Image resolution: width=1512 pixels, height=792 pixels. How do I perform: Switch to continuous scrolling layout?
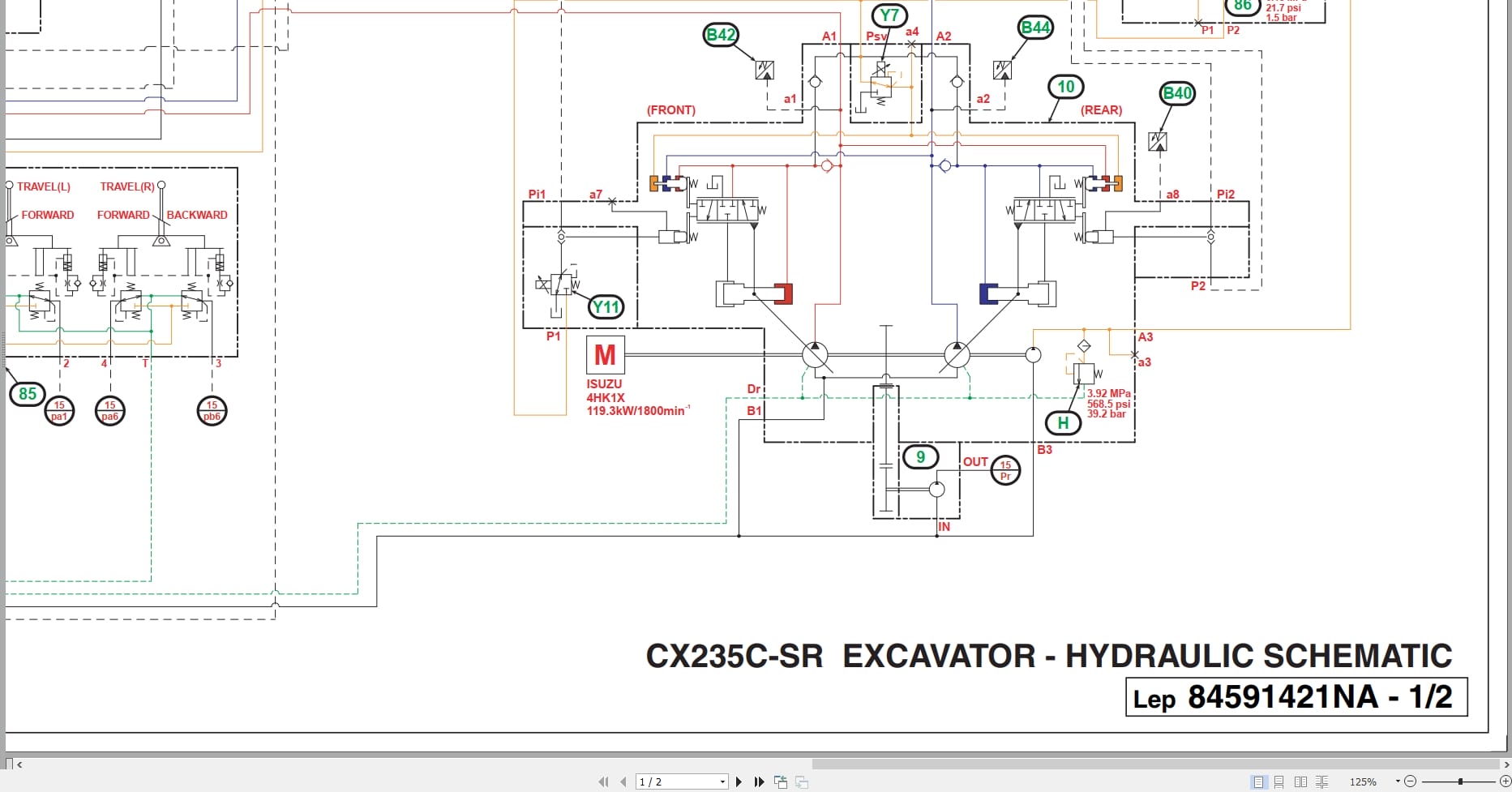click(x=1279, y=781)
